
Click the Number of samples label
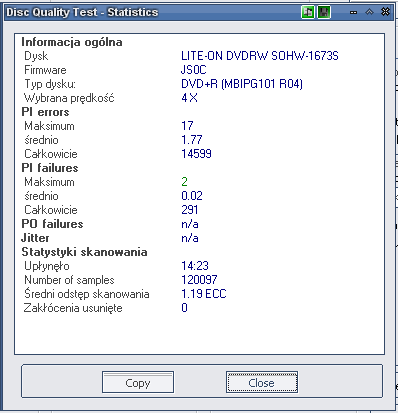pyautogui.click(x=69, y=280)
